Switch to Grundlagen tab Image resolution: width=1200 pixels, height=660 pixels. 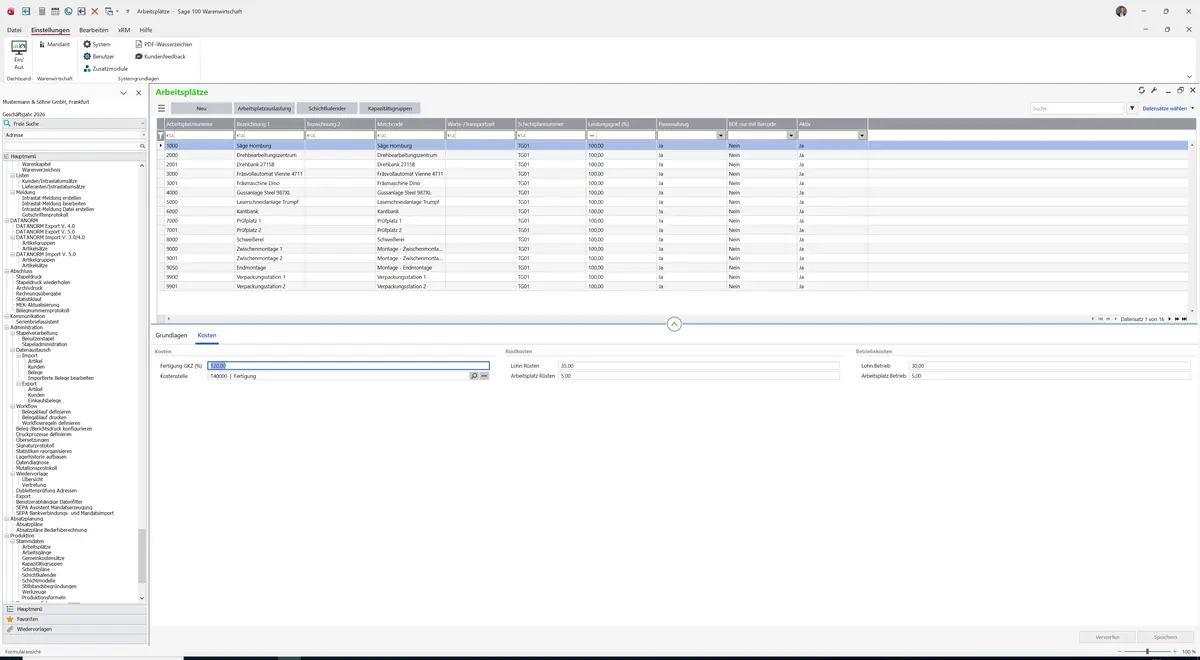[x=171, y=335]
